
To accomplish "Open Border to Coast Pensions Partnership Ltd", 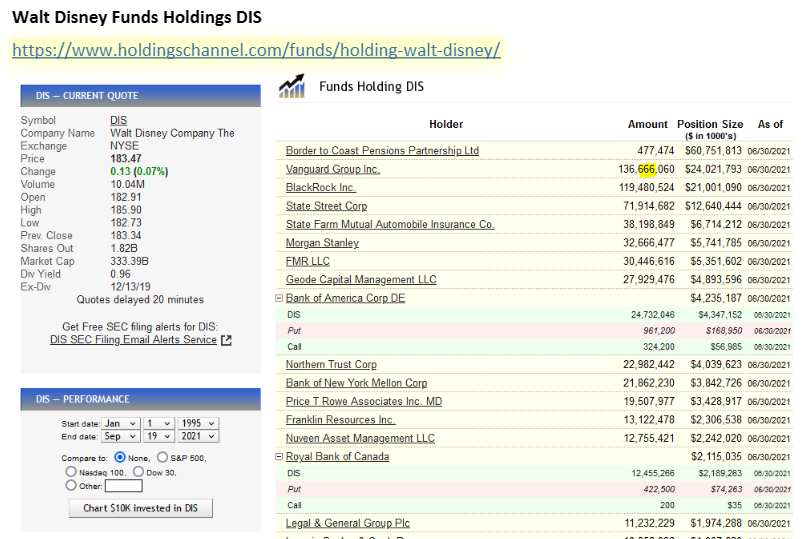I will point(382,151).
